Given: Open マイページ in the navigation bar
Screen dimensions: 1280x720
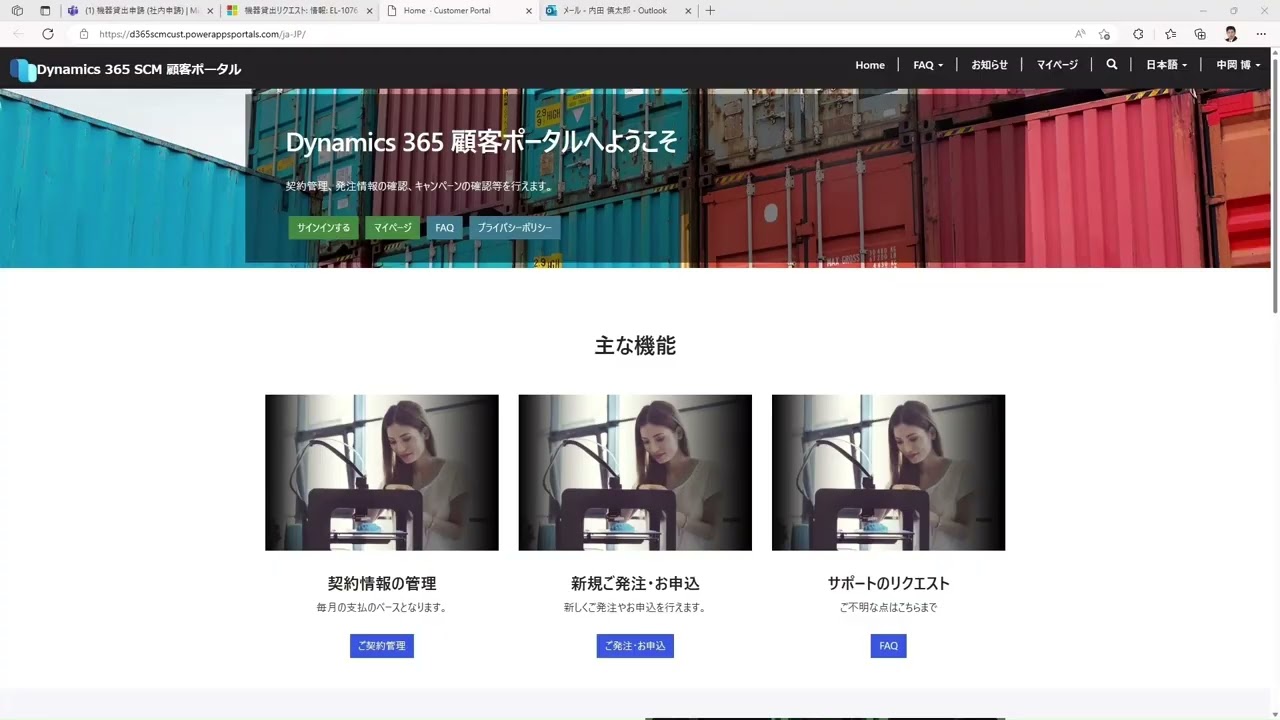Looking at the screenshot, I should point(1057,65).
